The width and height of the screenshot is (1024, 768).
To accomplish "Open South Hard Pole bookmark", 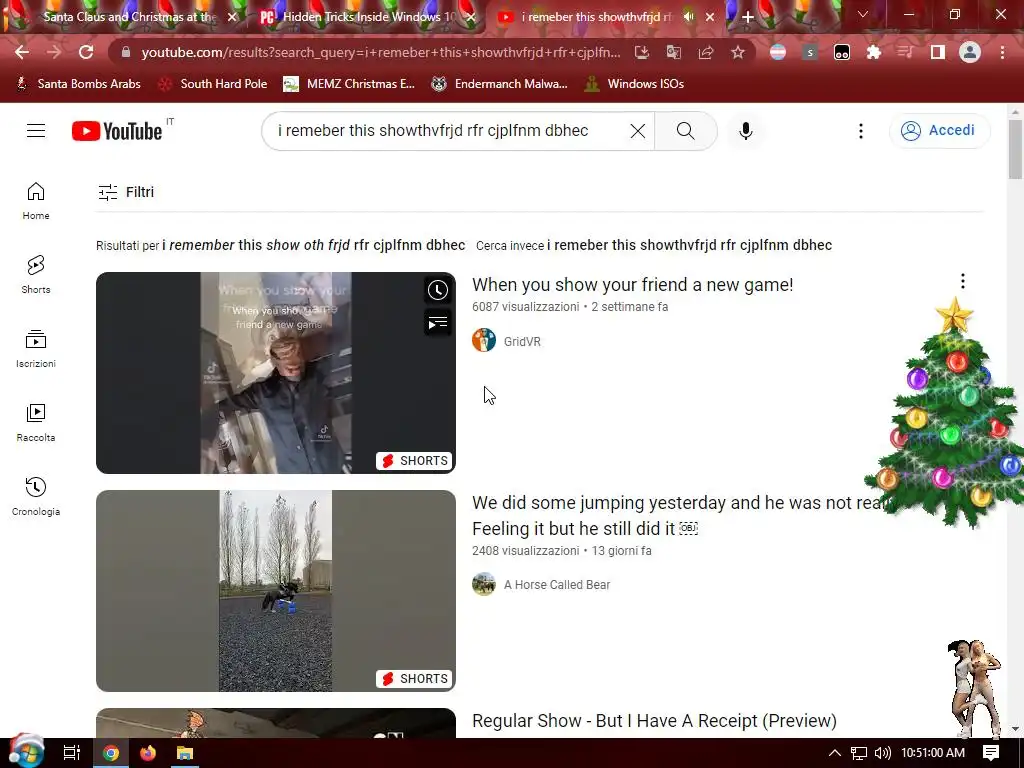I will pyautogui.click(x=214, y=84).
